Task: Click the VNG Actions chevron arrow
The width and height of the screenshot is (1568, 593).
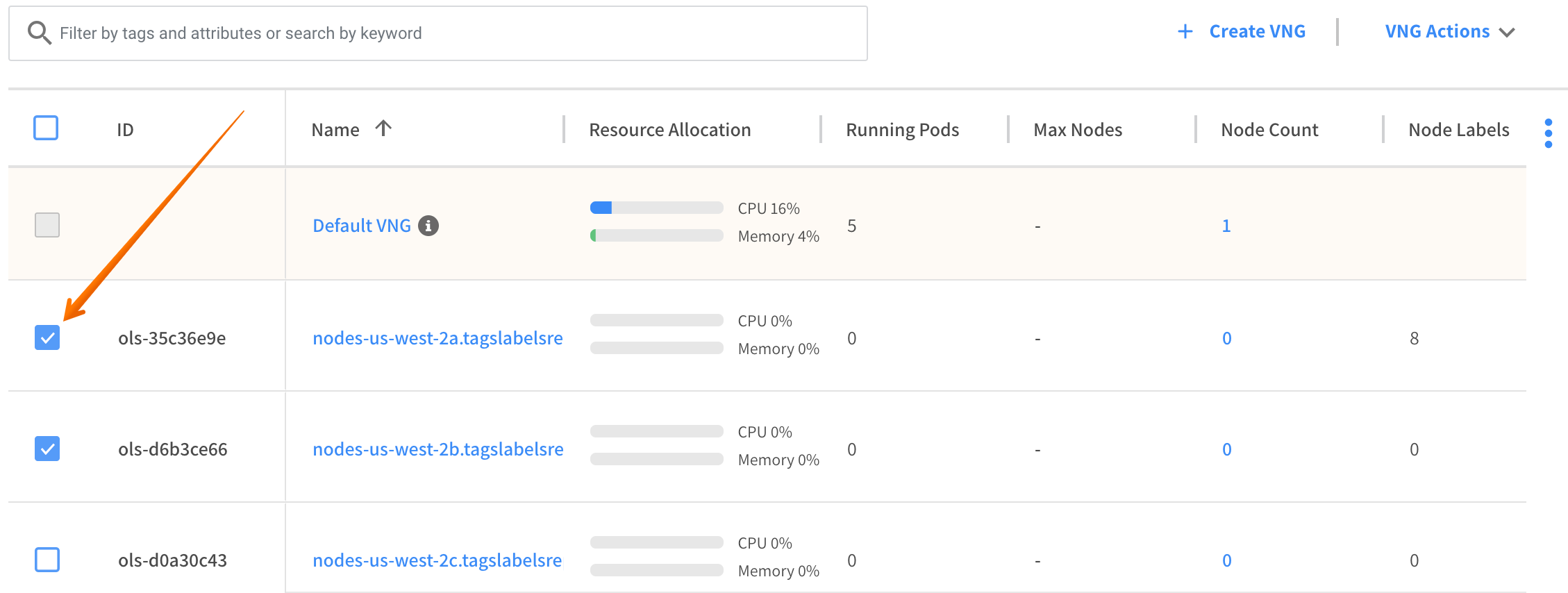Action: pyautogui.click(x=1507, y=33)
